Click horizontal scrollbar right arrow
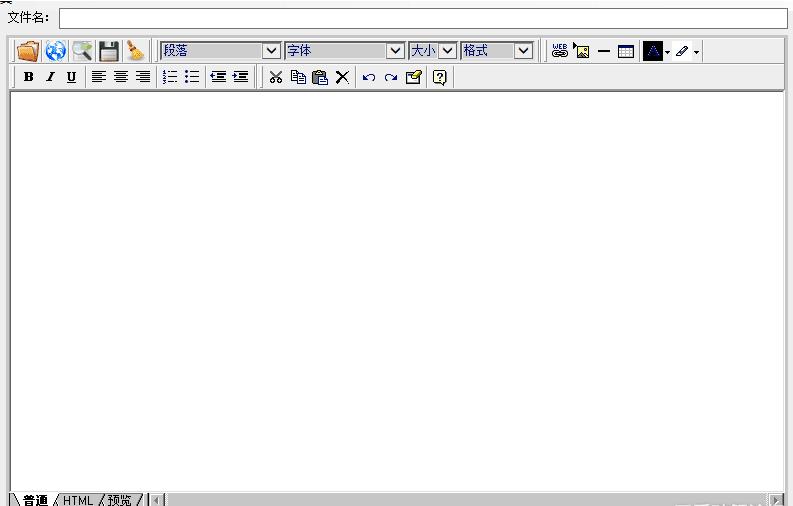The image size is (793, 506). point(777,500)
